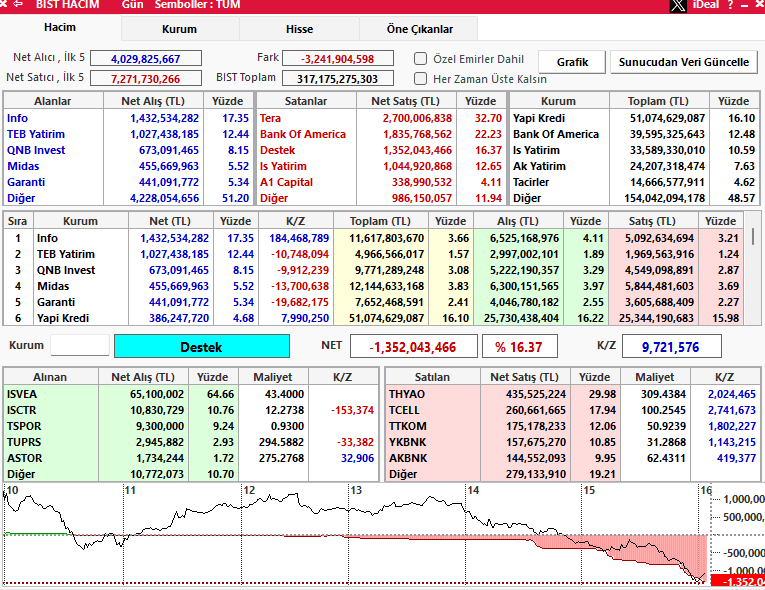The image size is (765, 590).
Task: Select ISCTR in the Alınan list
Action: pos(21,410)
